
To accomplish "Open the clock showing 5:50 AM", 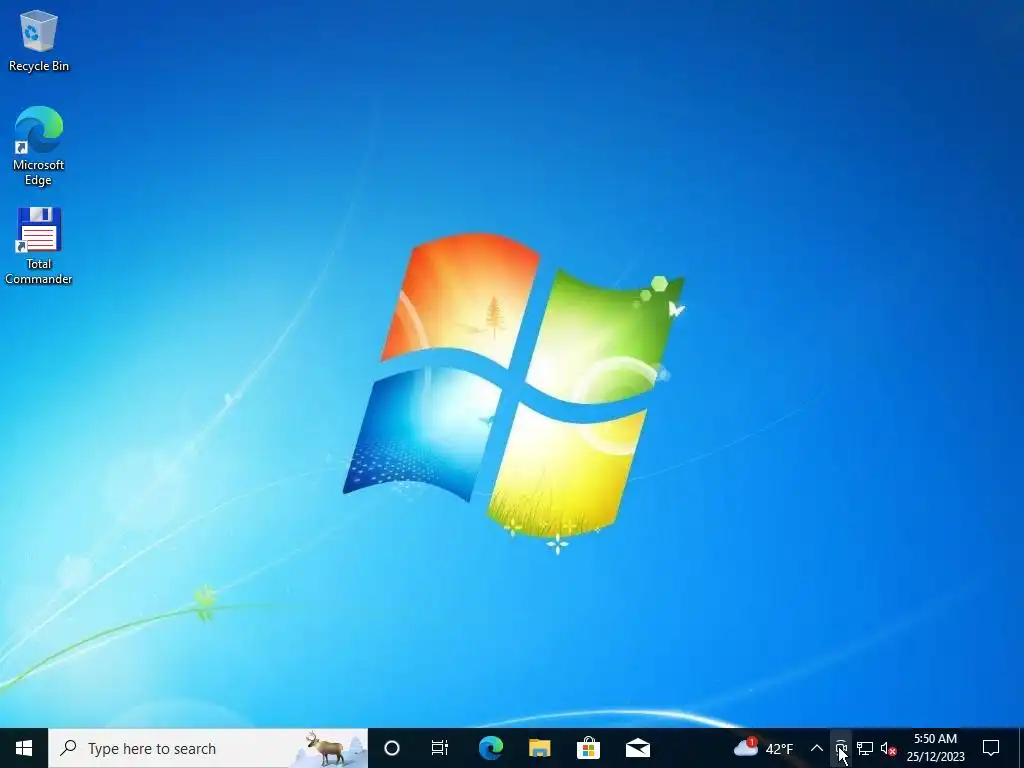I will [935, 748].
